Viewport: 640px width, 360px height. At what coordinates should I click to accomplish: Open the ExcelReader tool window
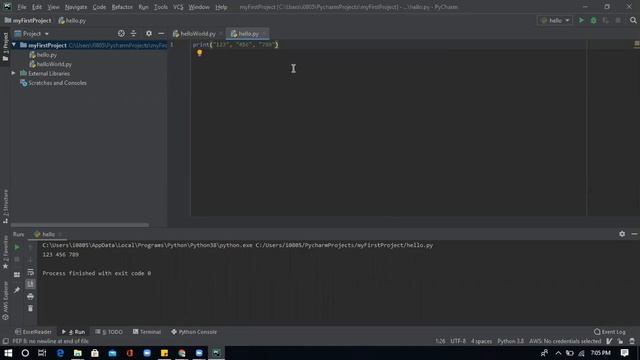coord(33,332)
